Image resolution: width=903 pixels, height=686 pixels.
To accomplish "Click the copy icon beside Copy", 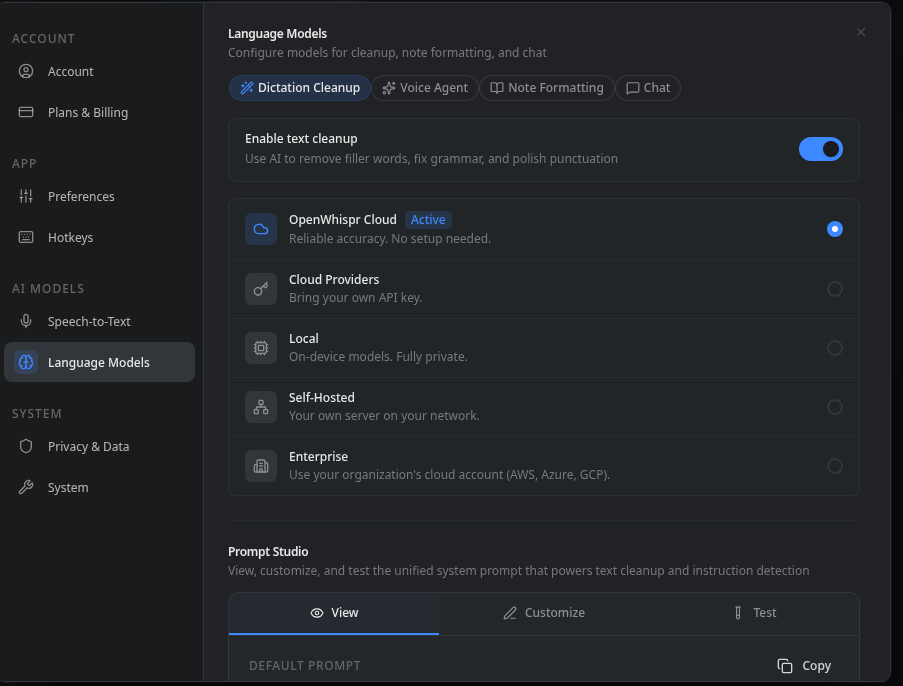I will point(785,666).
